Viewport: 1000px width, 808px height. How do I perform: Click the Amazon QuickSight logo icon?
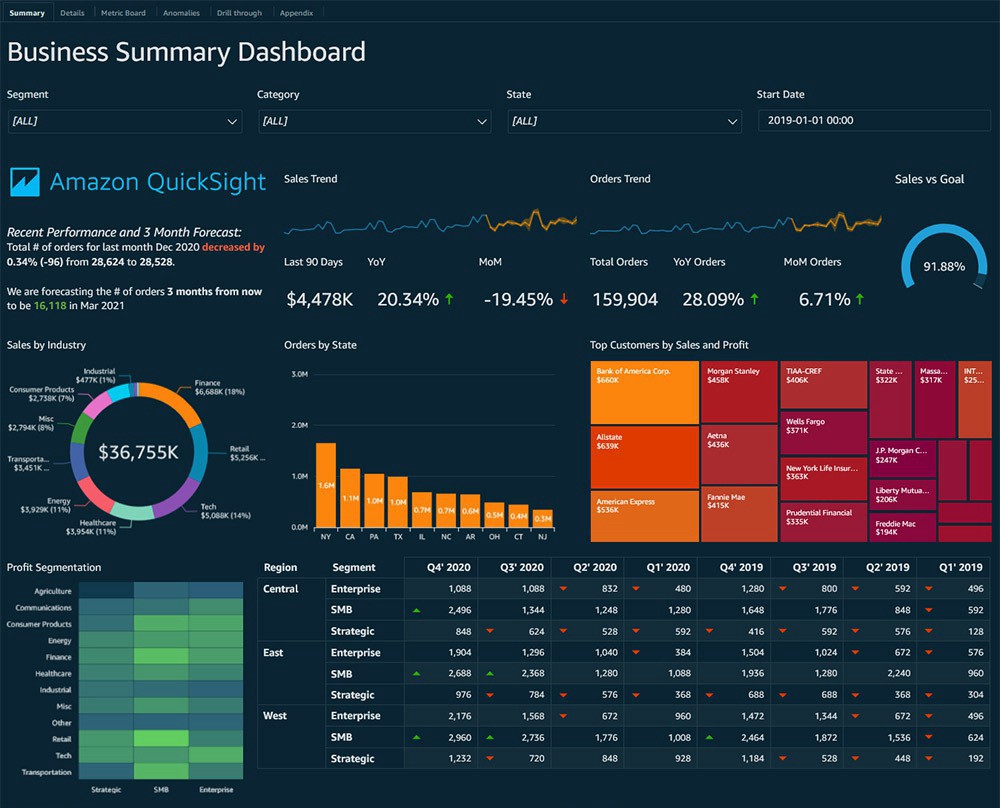(25, 182)
